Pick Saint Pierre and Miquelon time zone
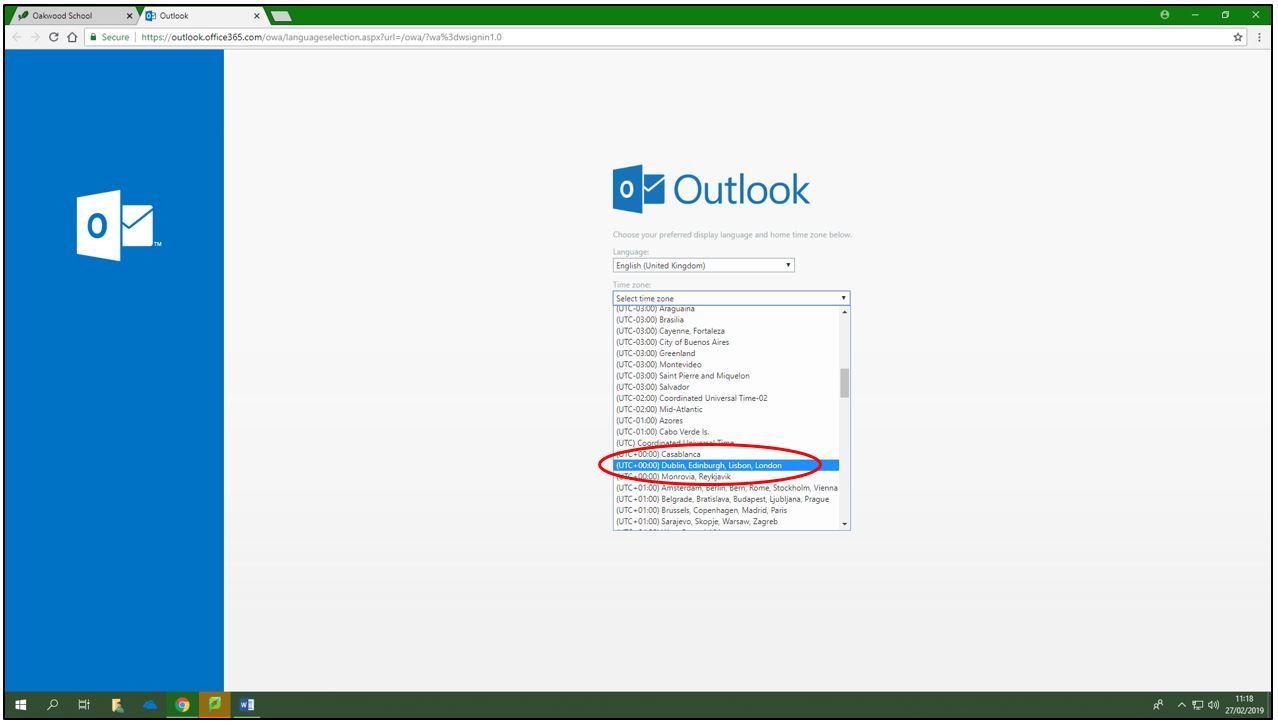The width and height of the screenshot is (1278, 726). pyautogui.click(x=726, y=376)
